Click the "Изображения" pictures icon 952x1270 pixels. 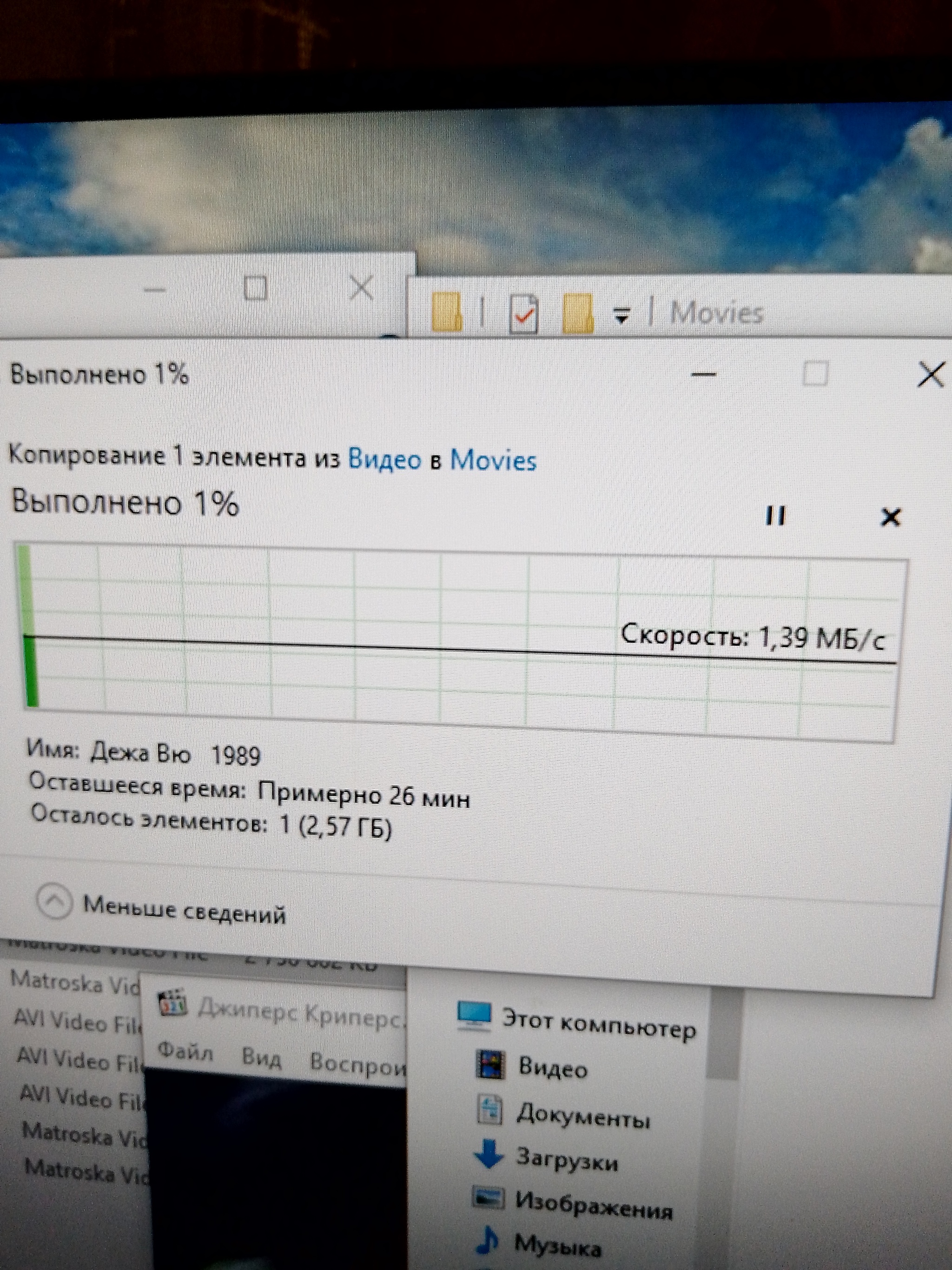coord(489,1197)
